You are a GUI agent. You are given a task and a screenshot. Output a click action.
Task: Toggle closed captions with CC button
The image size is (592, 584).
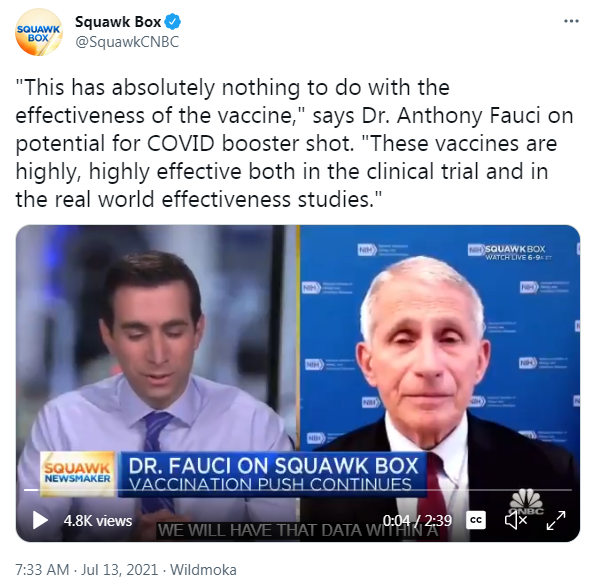pyautogui.click(x=476, y=520)
